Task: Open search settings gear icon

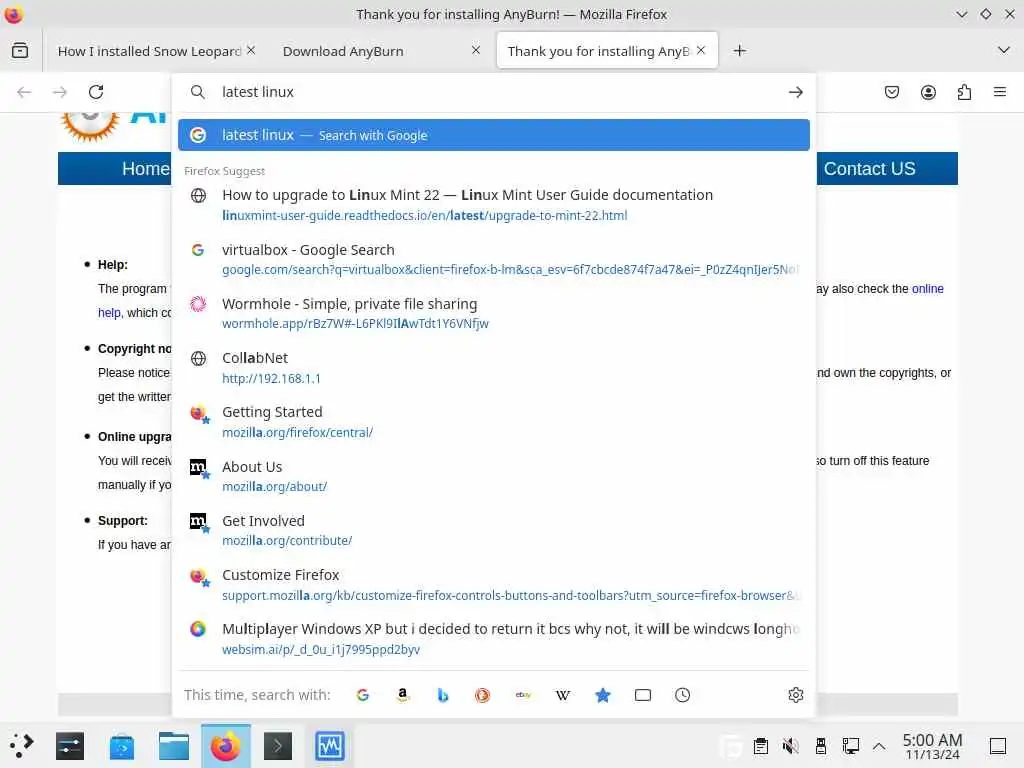Action: 795,695
